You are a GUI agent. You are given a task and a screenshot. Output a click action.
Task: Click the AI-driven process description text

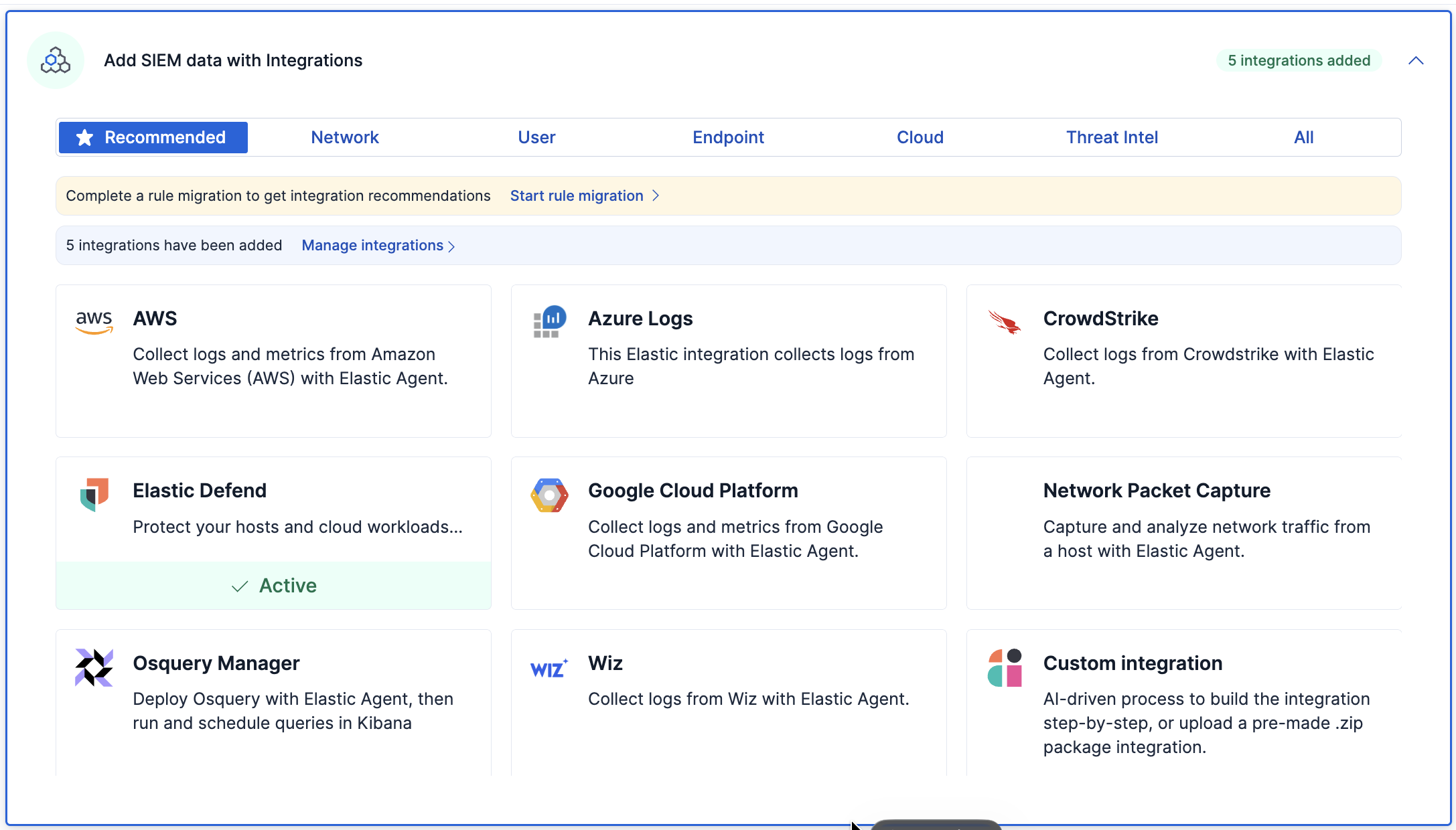(x=1206, y=723)
